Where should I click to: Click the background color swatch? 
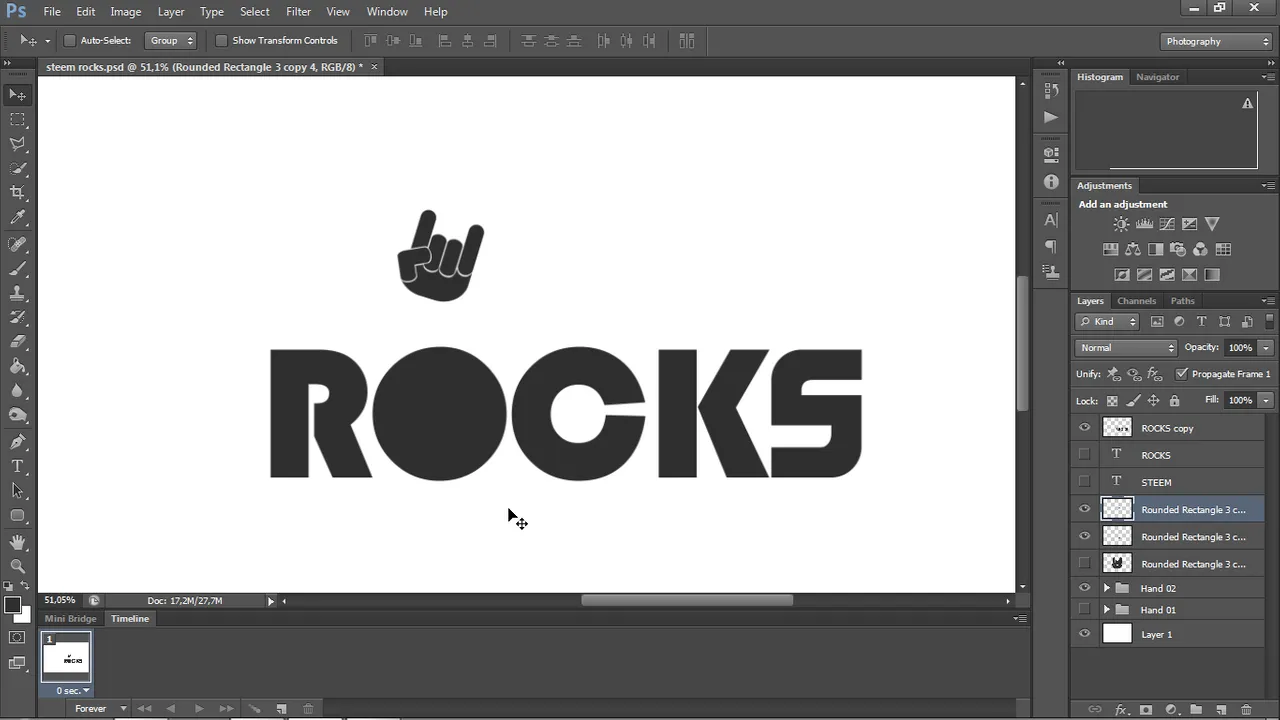click(23, 615)
